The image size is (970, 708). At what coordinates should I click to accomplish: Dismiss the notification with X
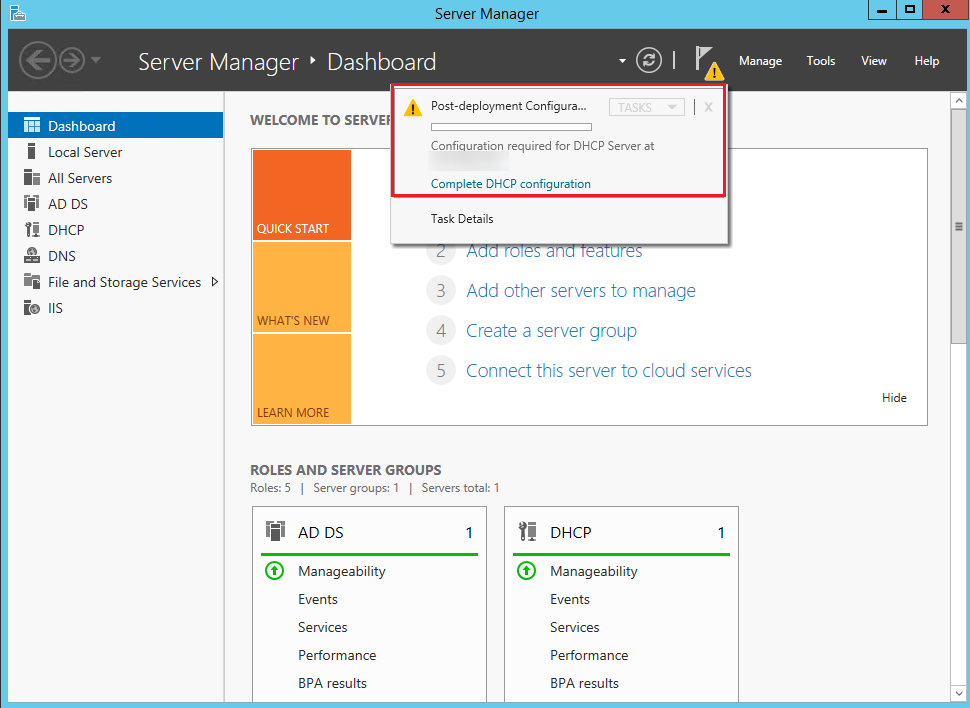click(x=708, y=107)
